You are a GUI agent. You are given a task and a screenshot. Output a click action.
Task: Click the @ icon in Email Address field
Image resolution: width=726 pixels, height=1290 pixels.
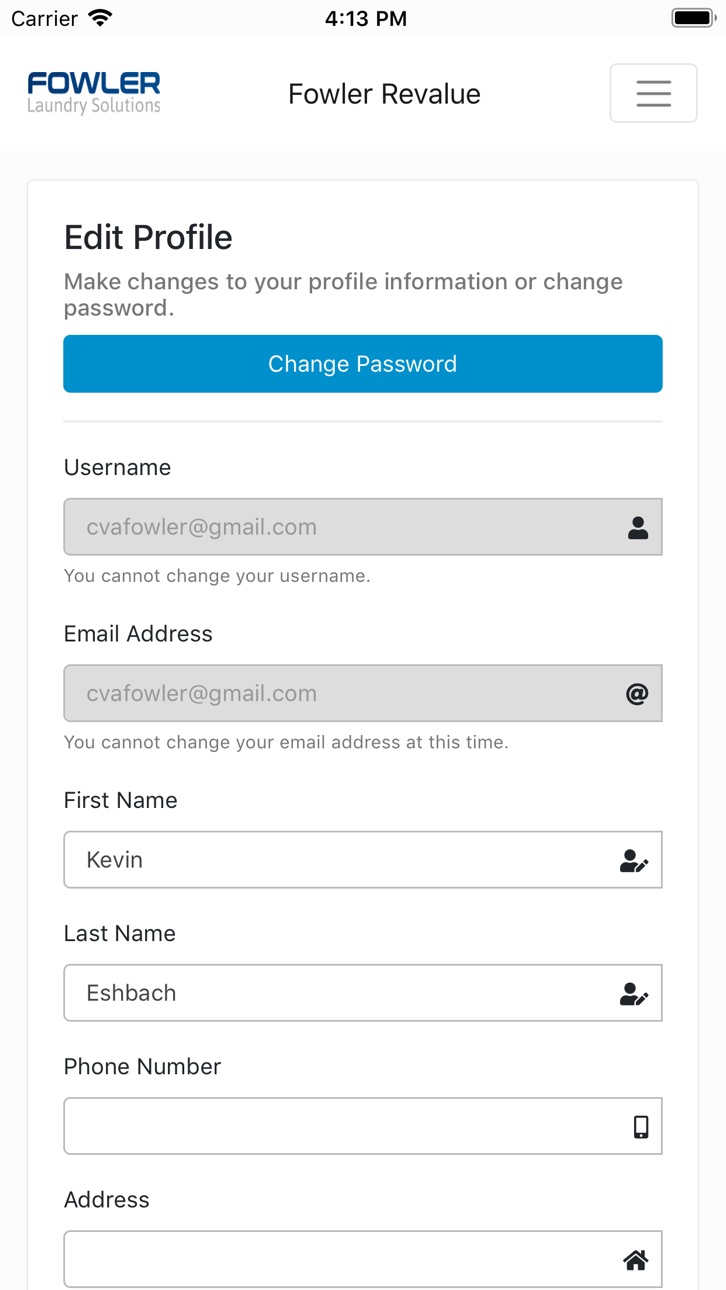click(x=637, y=694)
